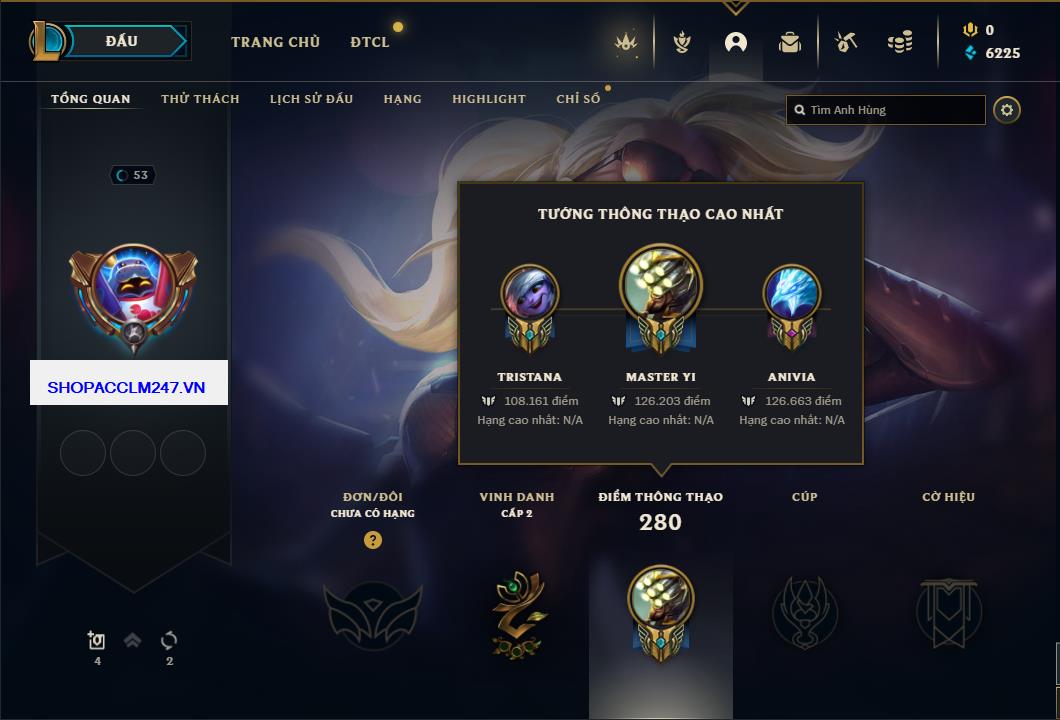Expand the top center dropdown chevron
The width and height of the screenshot is (1060, 720).
(x=735, y=8)
